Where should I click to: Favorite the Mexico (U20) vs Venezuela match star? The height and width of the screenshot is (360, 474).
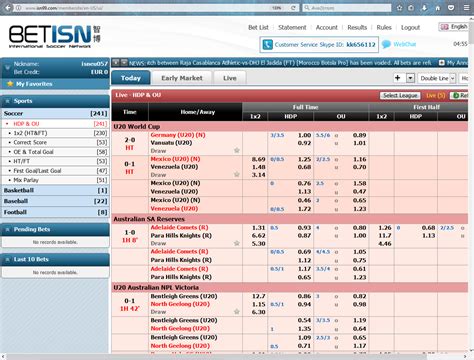tap(237, 174)
